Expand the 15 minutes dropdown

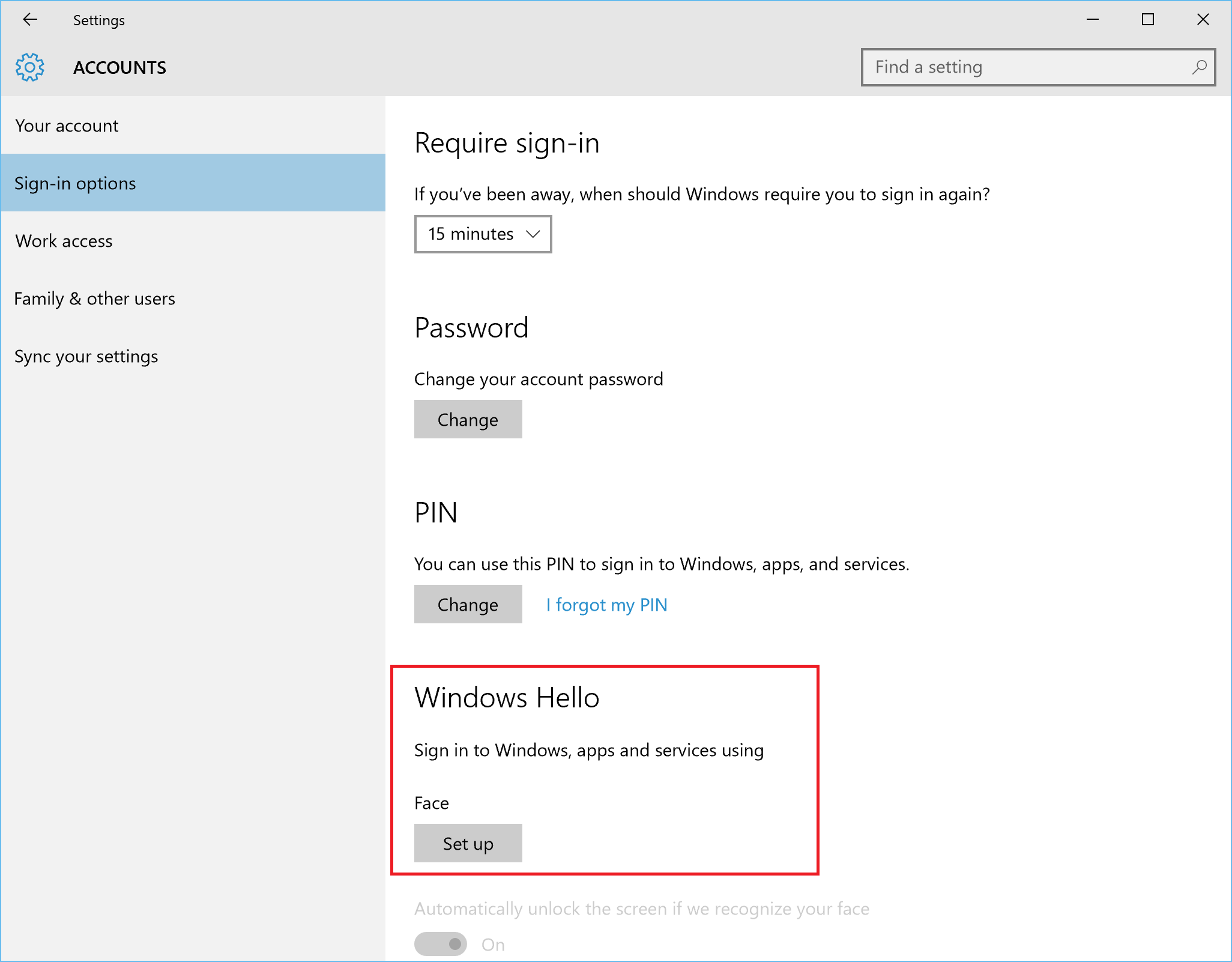pos(483,234)
